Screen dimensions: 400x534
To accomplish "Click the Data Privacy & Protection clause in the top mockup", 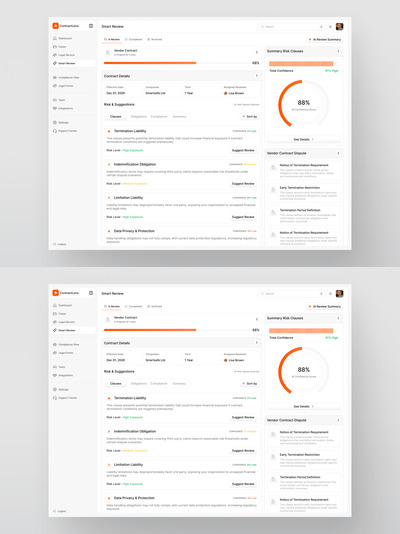I will pos(181,236).
